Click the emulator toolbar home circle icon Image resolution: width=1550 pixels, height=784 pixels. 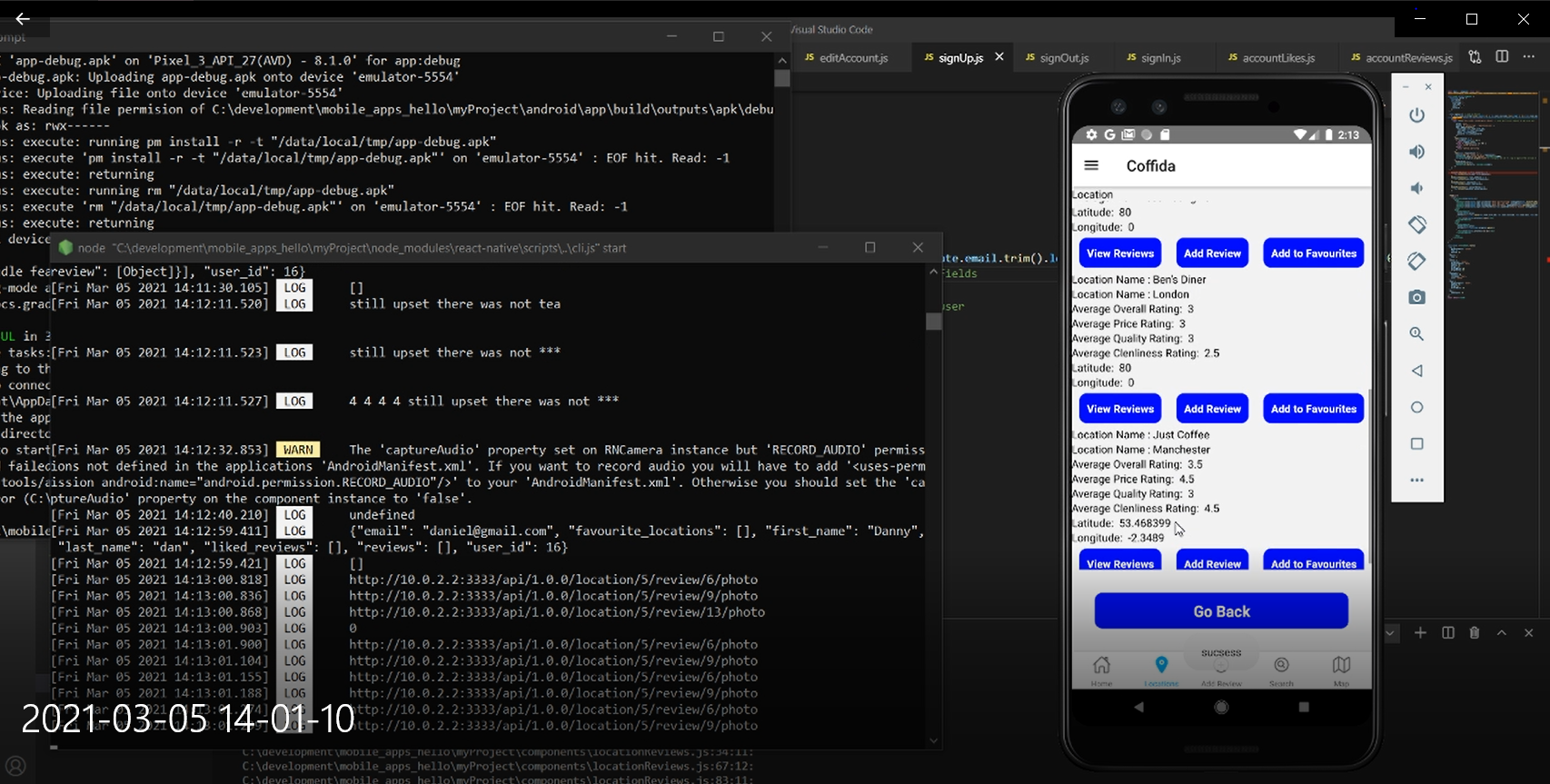[1416, 407]
